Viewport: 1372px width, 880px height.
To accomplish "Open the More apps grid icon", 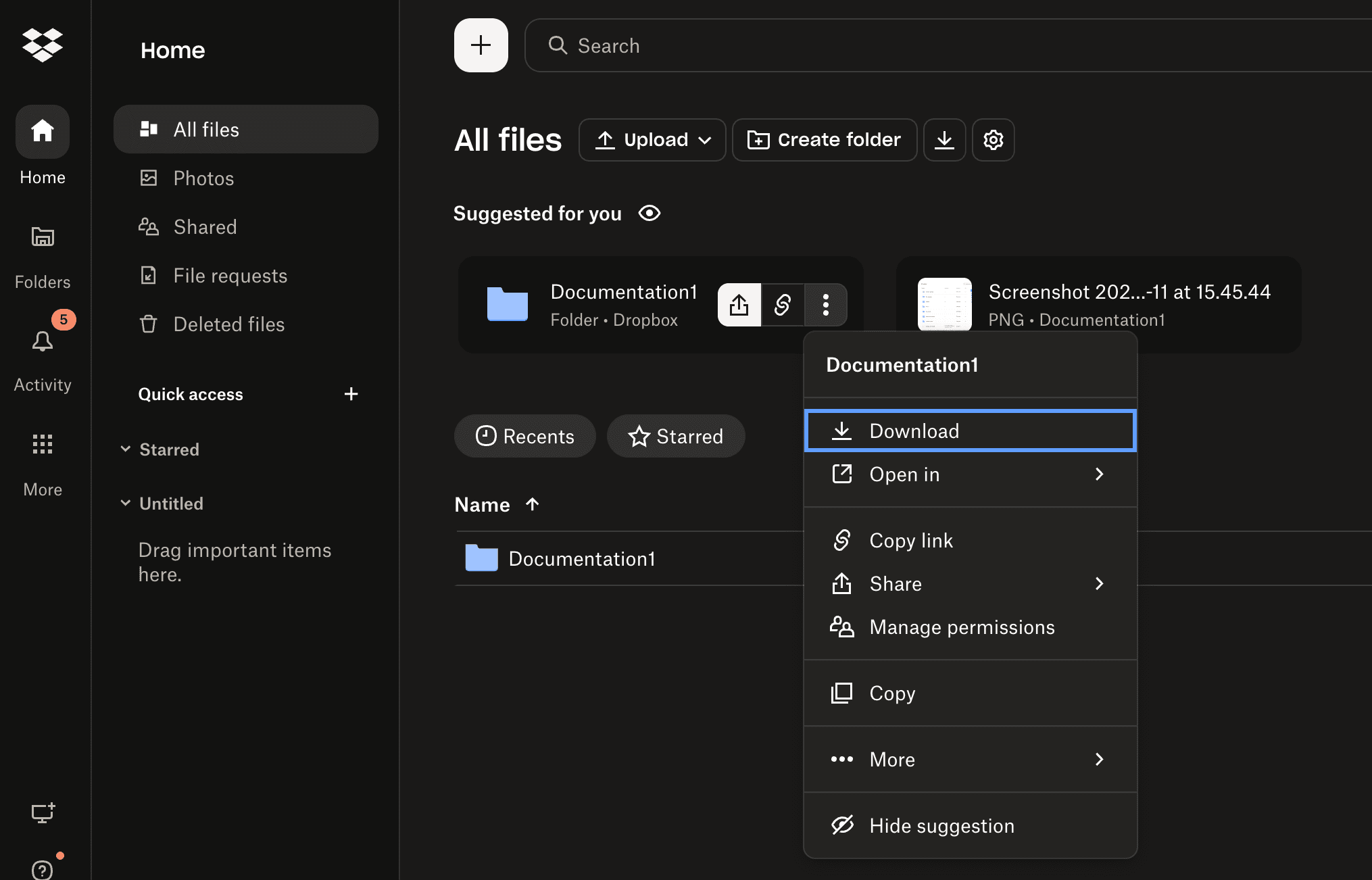I will click(x=42, y=444).
